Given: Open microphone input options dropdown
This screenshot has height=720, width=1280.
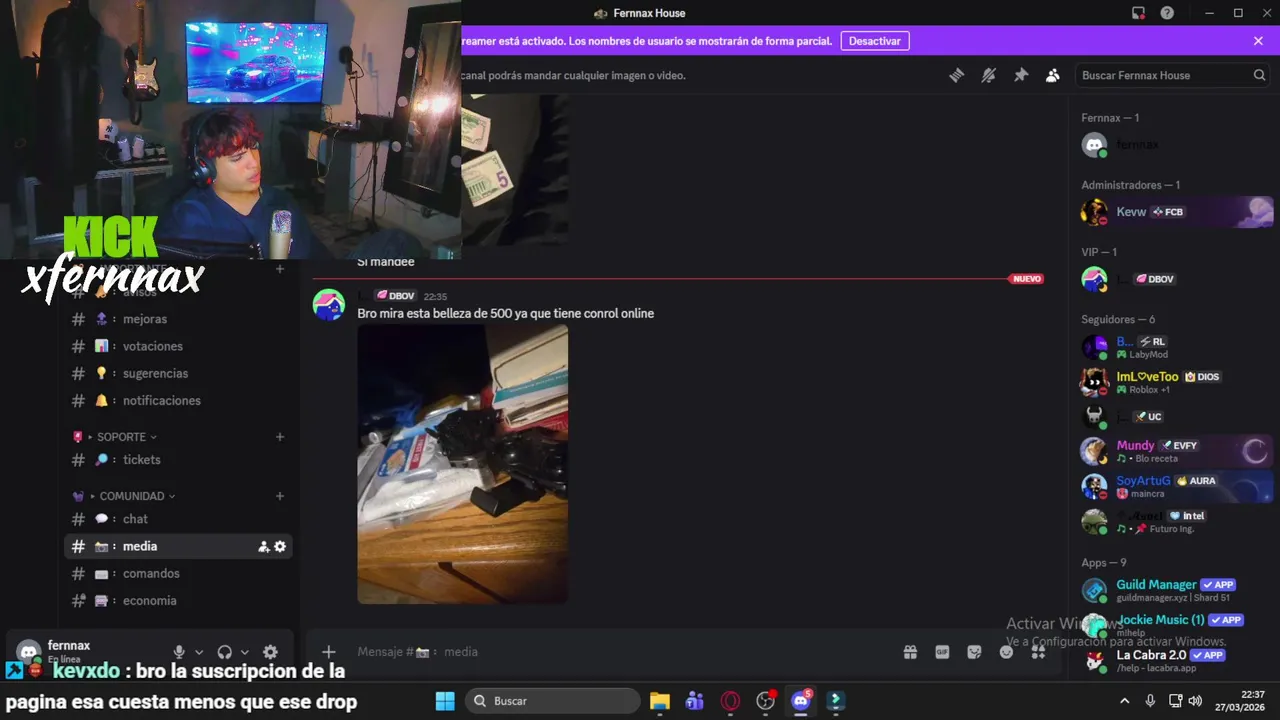Looking at the screenshot, I should tap(199, 652).
